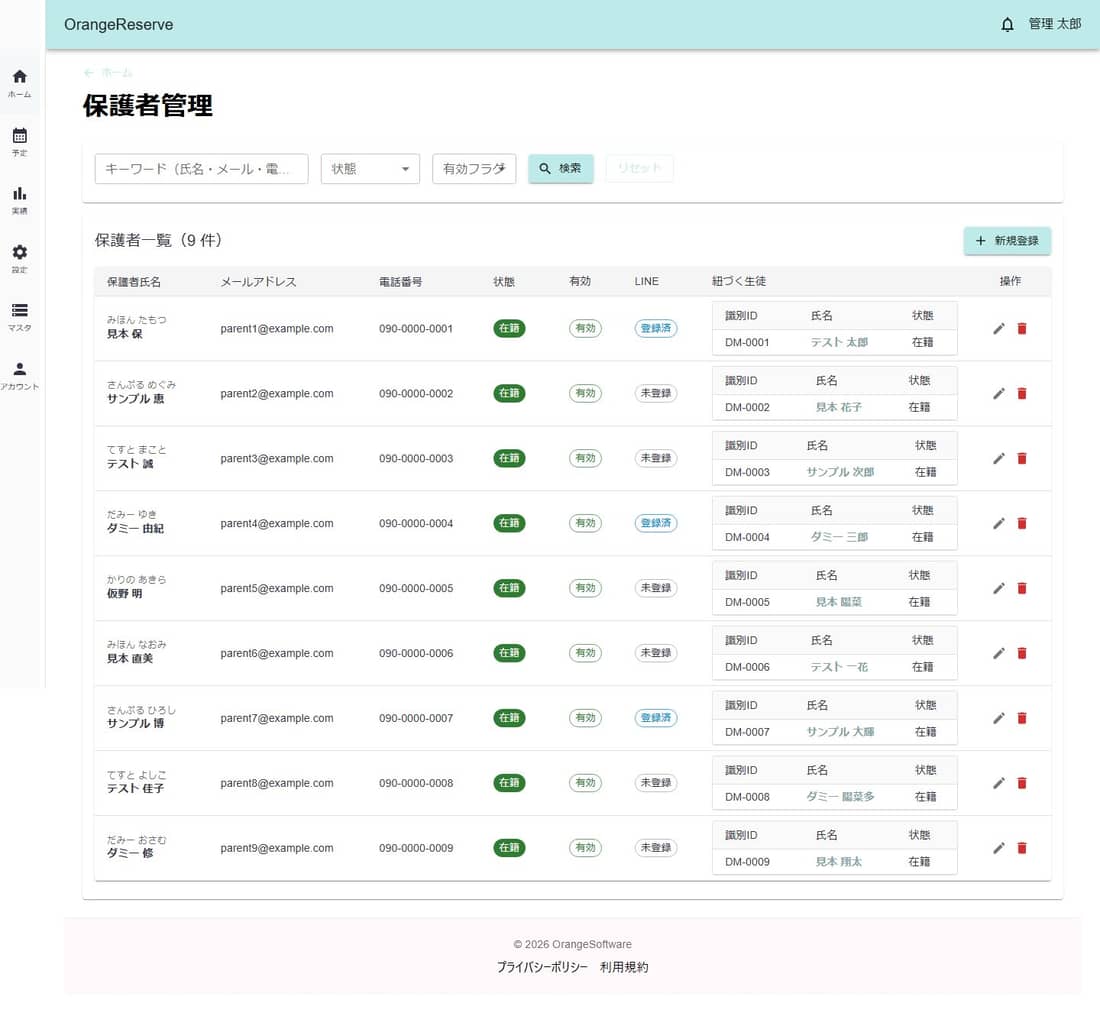Follow the ホーム breadcrumb back link
Screen dimensions: 1100x1013
pos(108,73)
